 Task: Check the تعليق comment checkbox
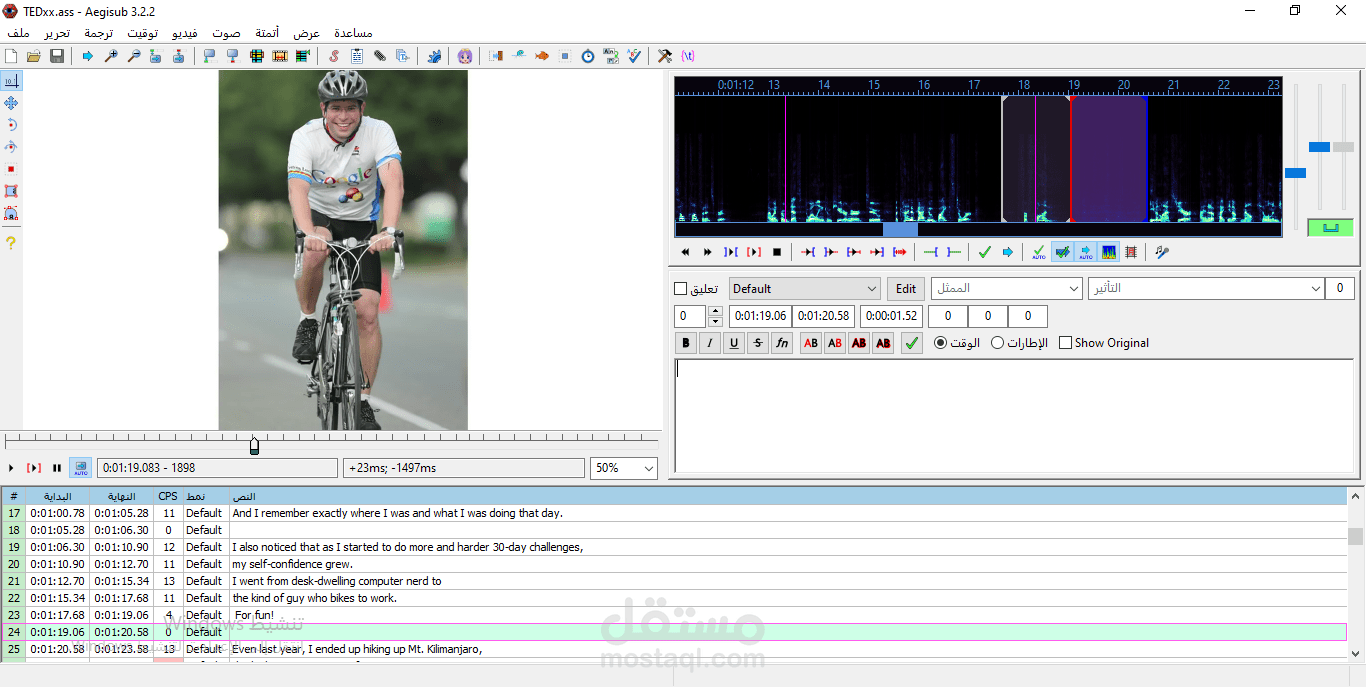681,289
